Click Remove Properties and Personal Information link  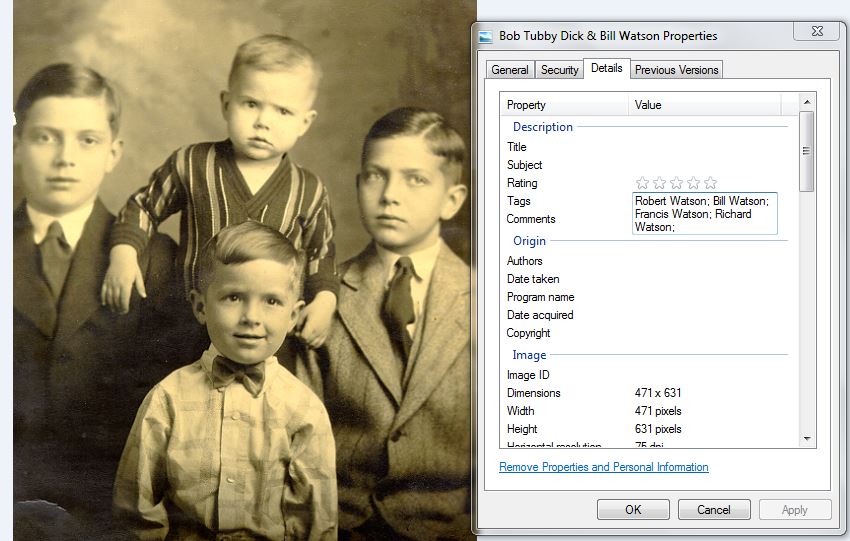coord(603,467)
